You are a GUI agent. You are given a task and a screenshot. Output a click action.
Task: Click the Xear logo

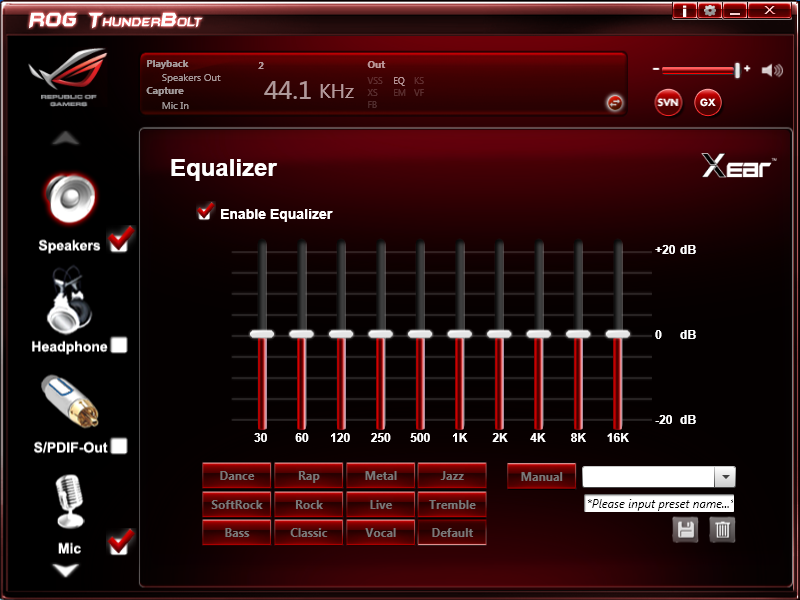tap(739, 166)
